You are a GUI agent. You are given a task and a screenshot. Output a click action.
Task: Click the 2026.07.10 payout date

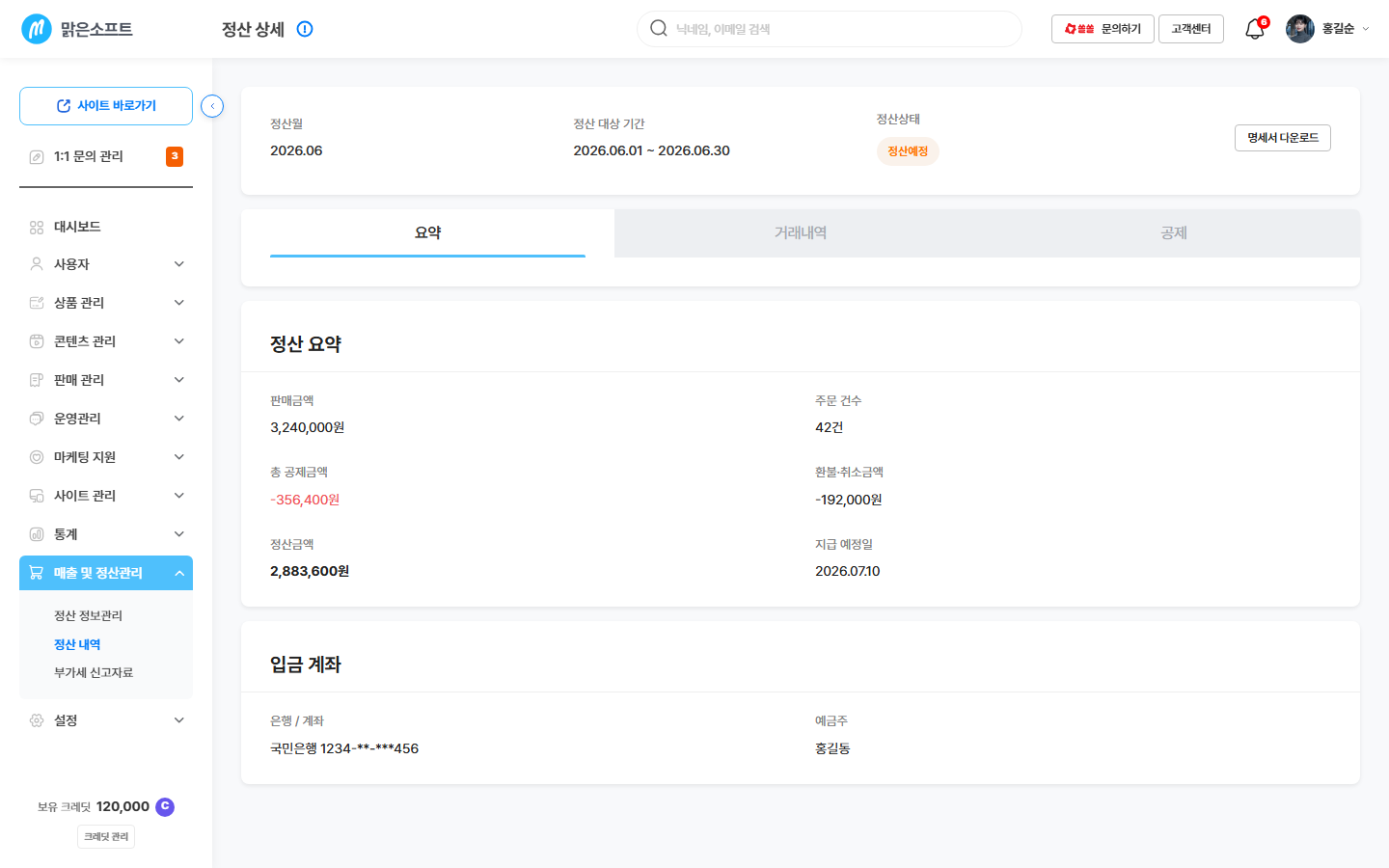[x=848, y=572]
